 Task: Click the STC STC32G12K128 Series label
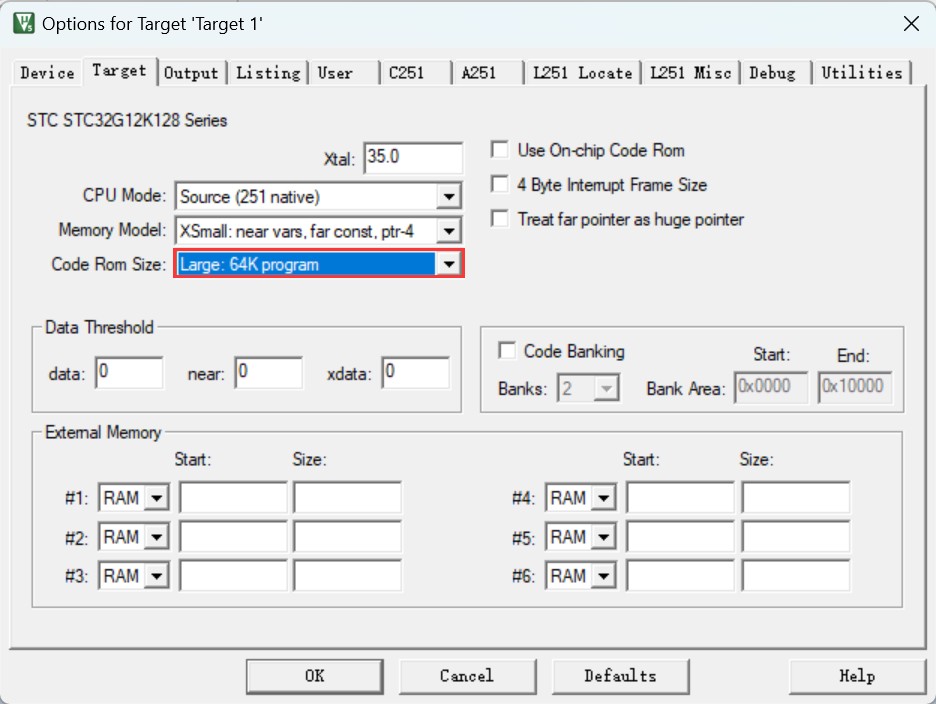pyautogui.click(x=127, y=120)
